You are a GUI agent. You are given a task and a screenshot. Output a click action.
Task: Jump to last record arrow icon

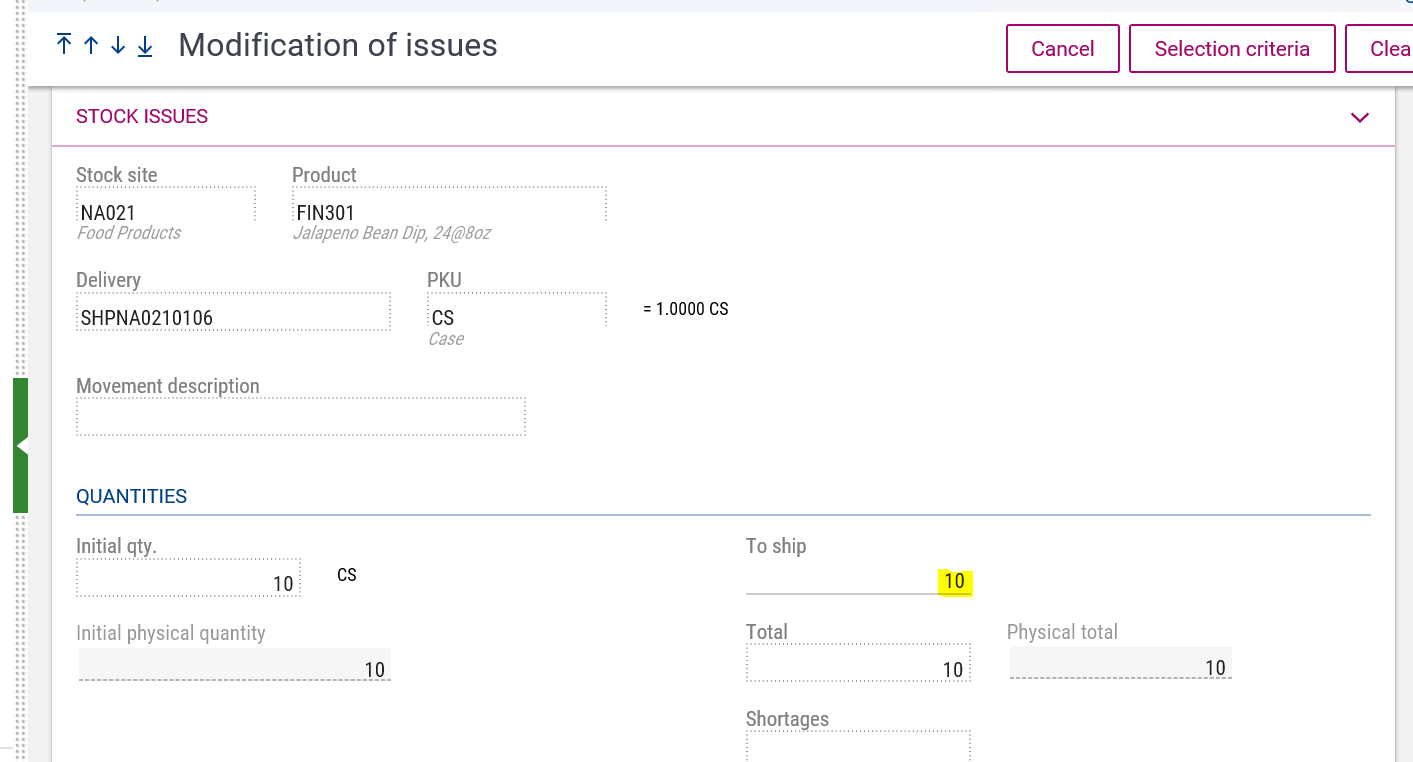tap(145, 45)
